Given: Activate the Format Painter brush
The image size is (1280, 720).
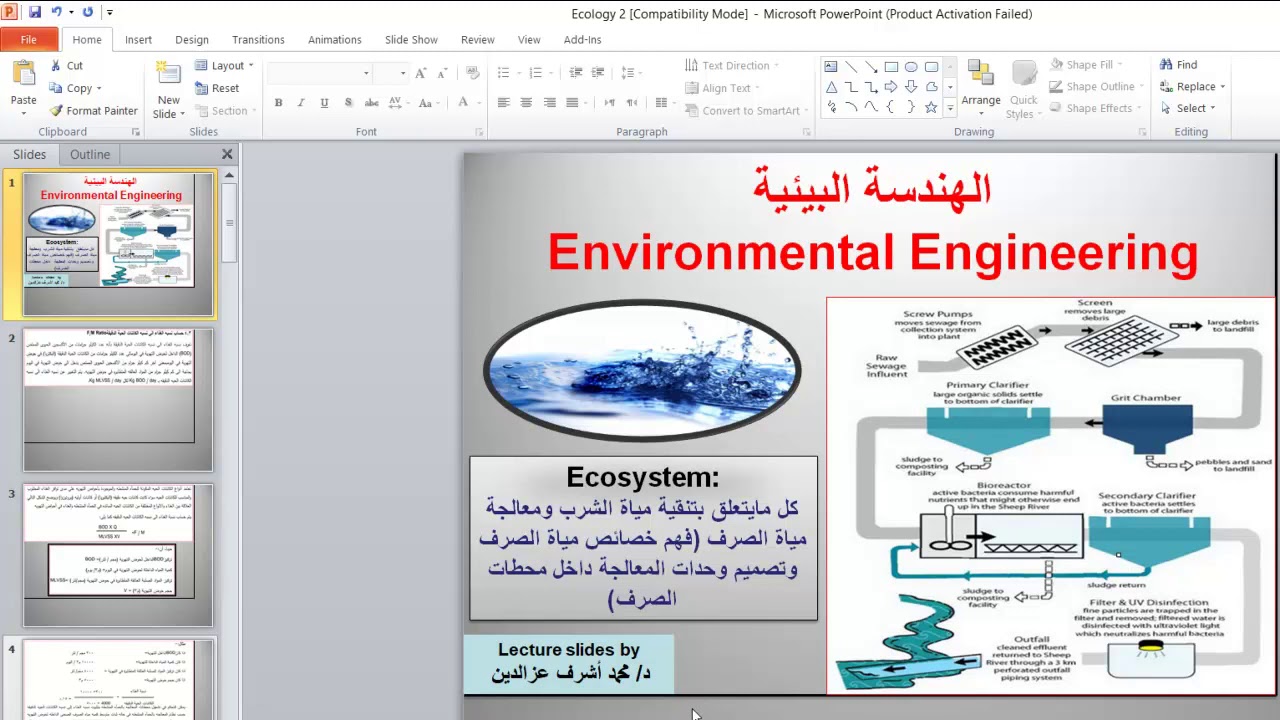Looking at the screenshot, I should click(93, 111).
